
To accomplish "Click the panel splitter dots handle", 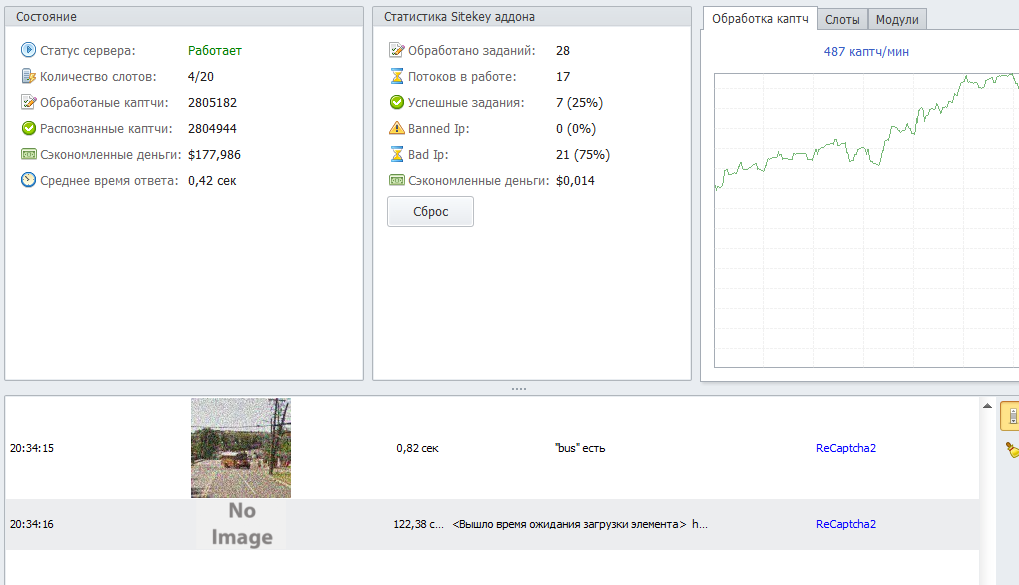I will point(519,389).
